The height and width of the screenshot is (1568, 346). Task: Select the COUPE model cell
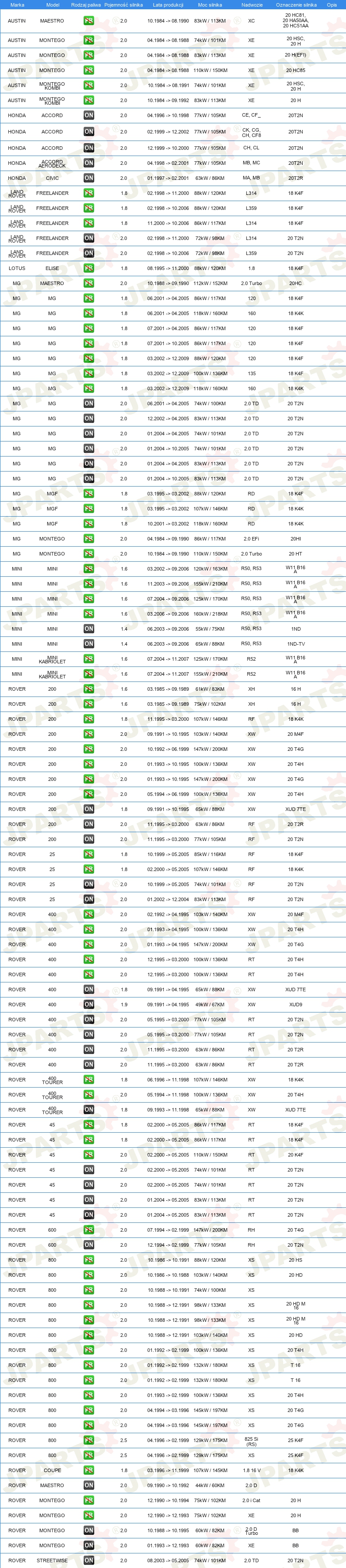(52, 1471)
